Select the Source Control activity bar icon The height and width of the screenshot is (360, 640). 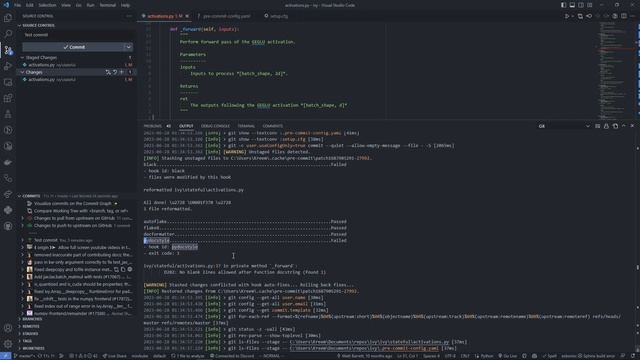pyautogui.click(x=8, y=50)
